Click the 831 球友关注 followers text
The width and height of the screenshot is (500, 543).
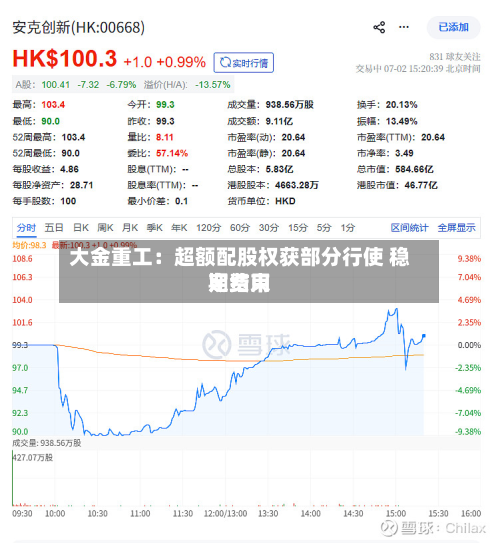pos(455,57)
